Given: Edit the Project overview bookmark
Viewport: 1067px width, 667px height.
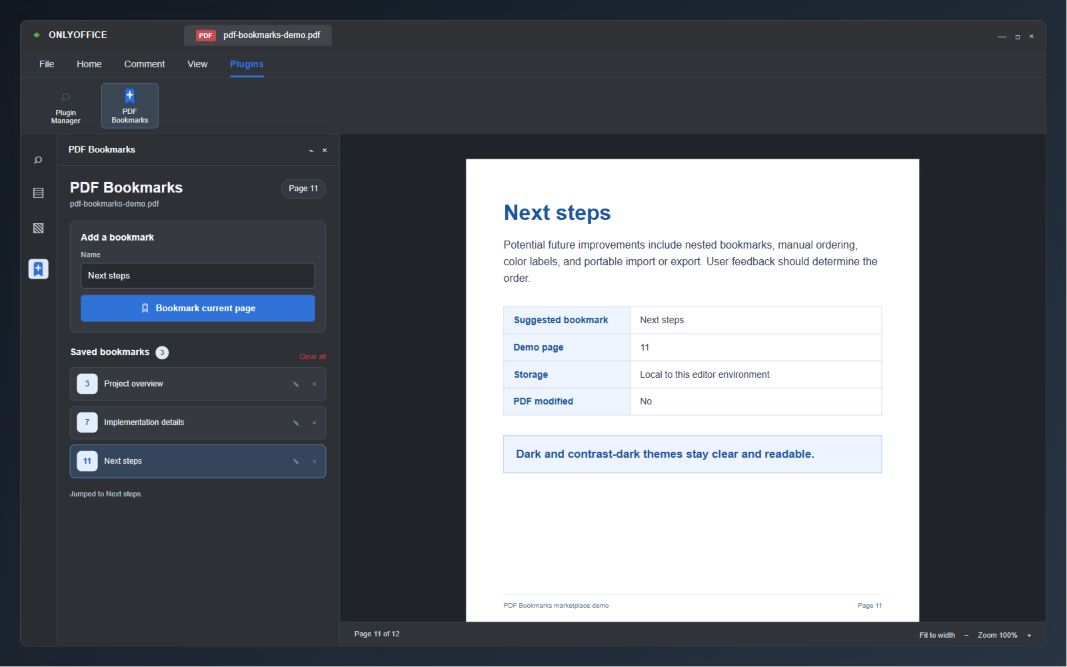Looking at the screenshot, I should pyautogui.click(x=296, y=385).
